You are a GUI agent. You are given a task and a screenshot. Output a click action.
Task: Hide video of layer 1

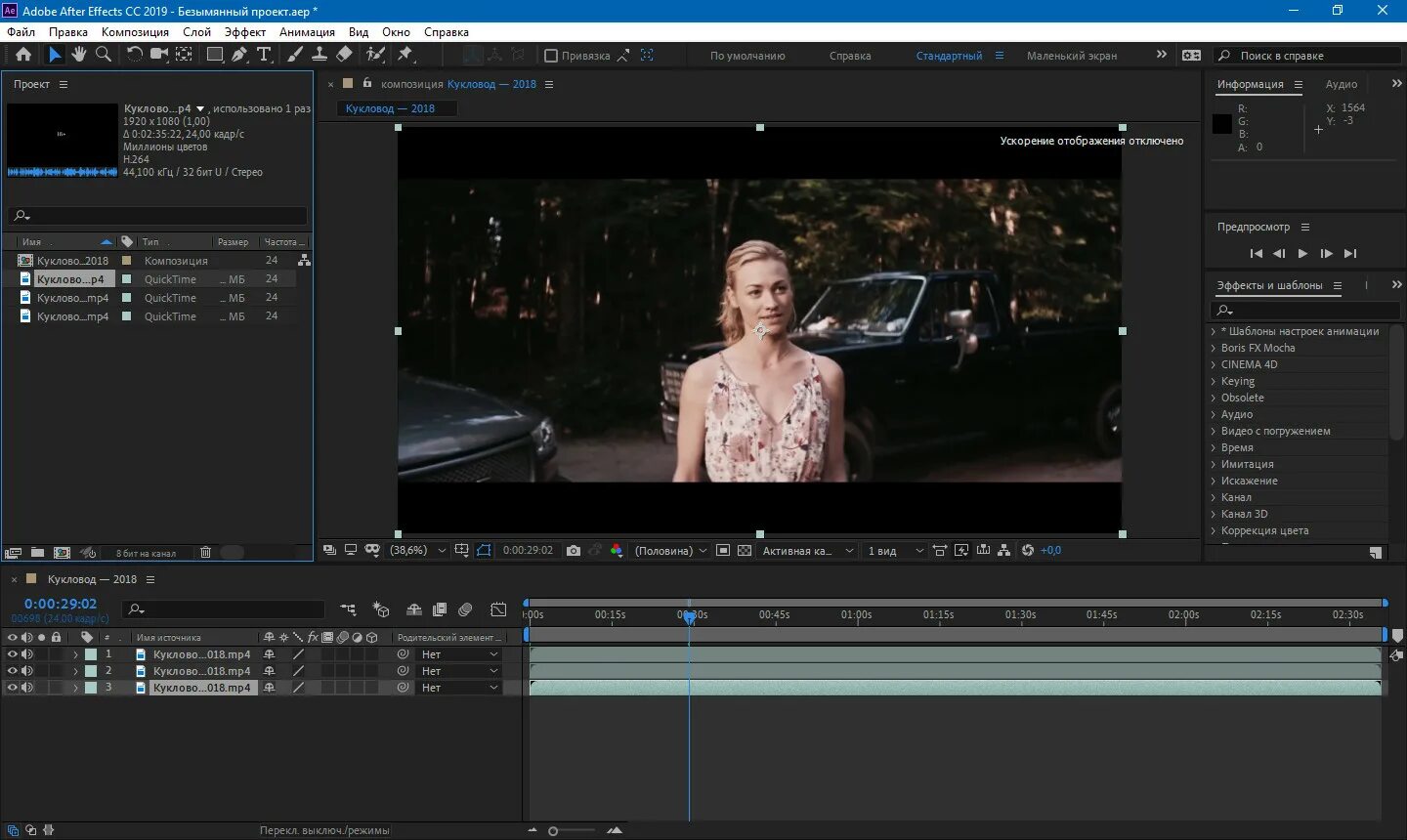13,654
